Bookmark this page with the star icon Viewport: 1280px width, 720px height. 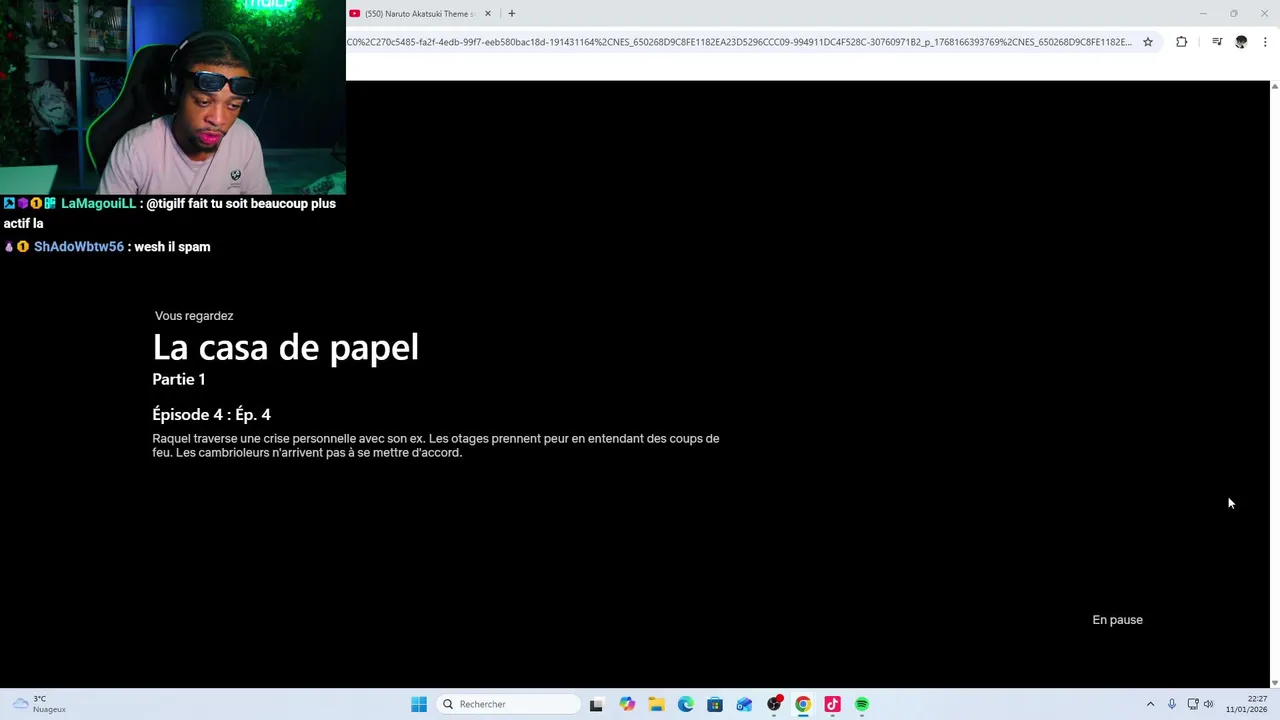[x=1148, y=42]
